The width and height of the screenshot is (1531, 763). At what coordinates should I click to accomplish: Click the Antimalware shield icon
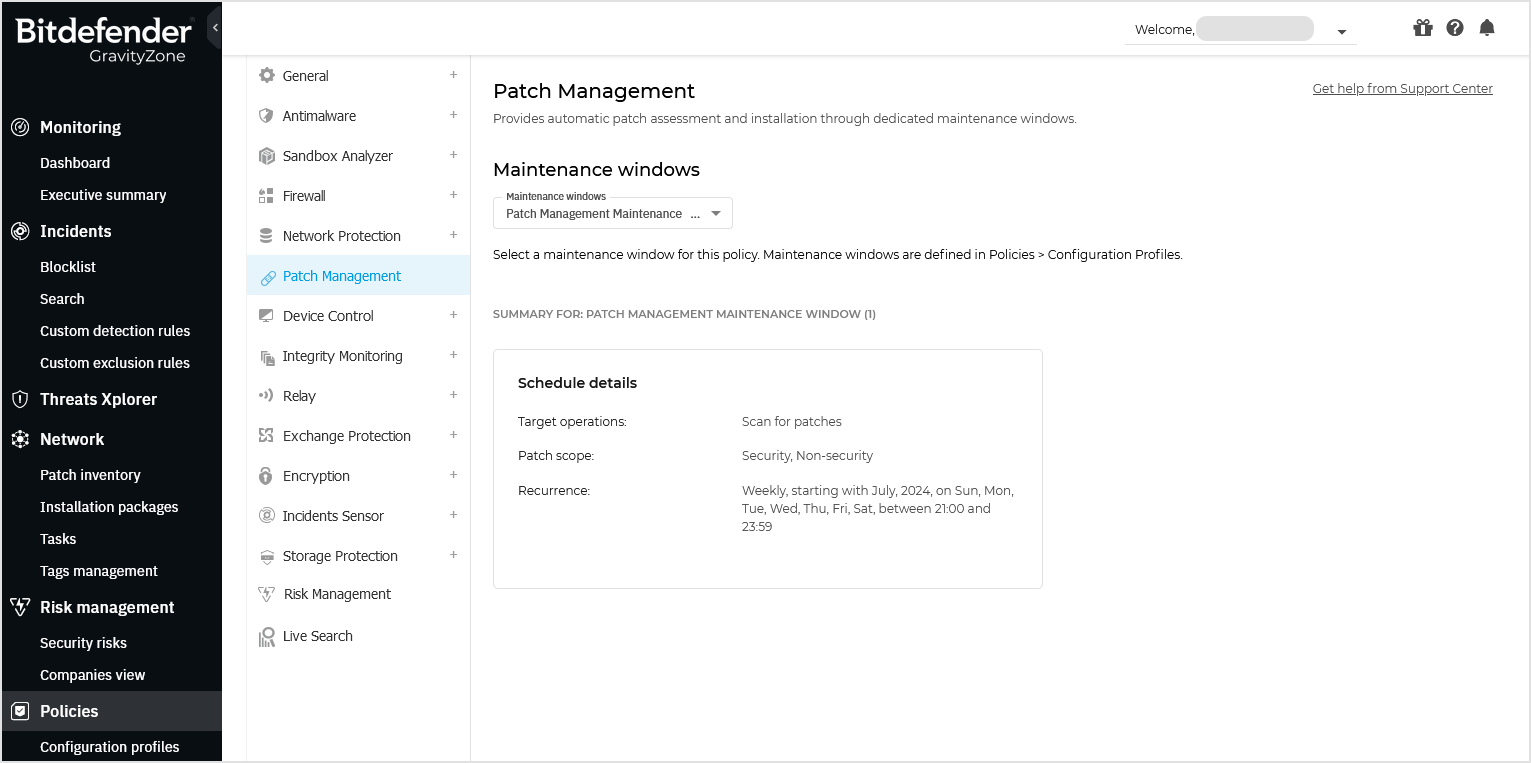[x=266, y=115]
